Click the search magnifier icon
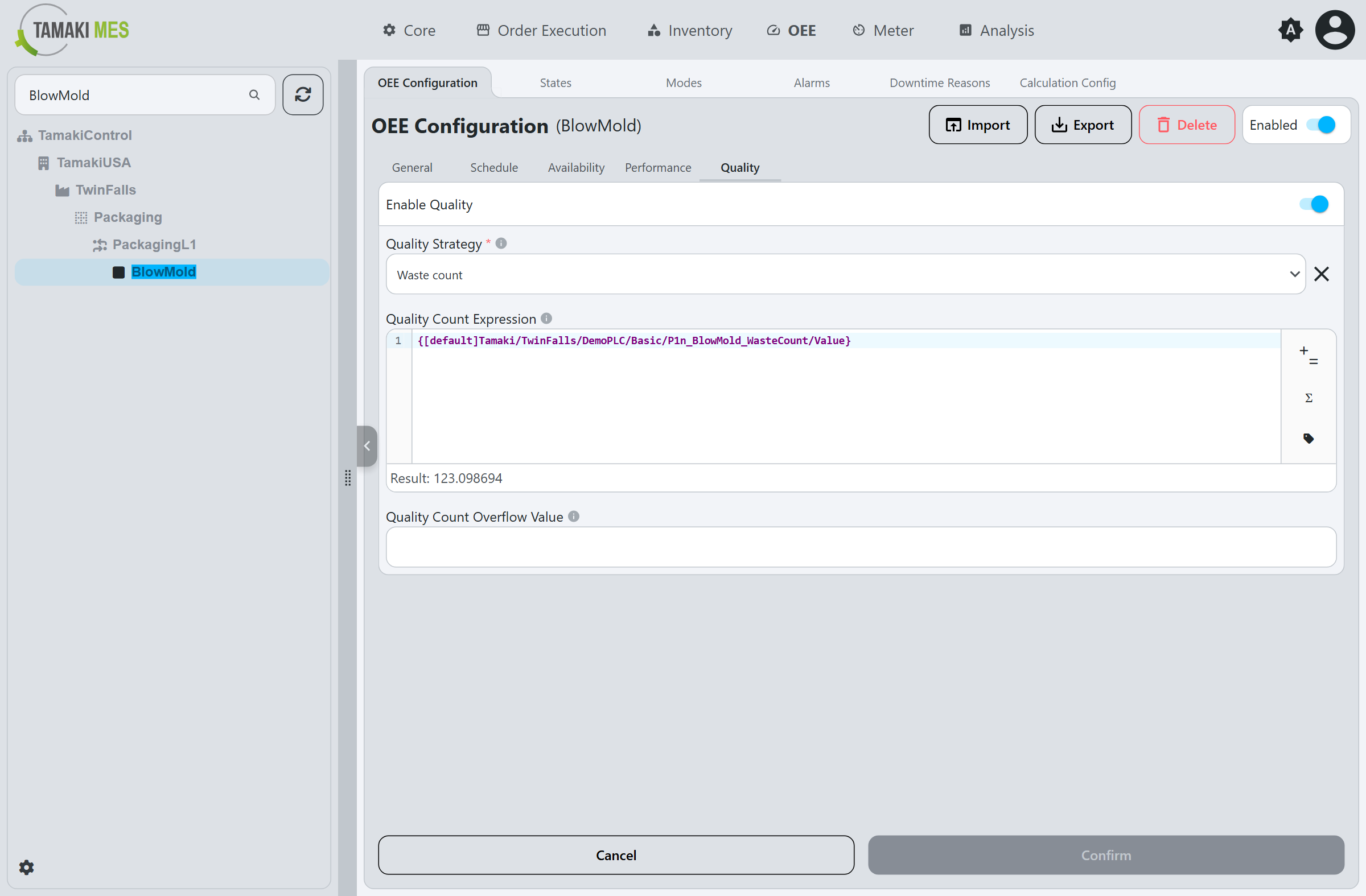The height and width of the screenshot is (896, 1366). pos(254,94)
